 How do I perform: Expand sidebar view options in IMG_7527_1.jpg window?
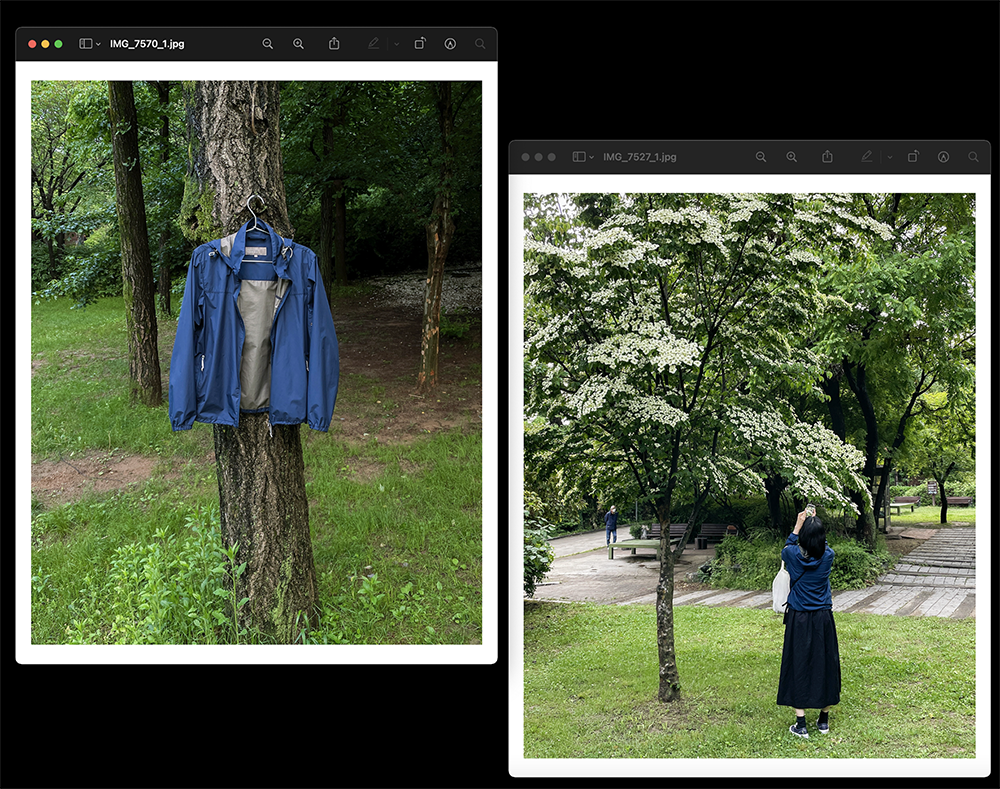(x=591, y=157)
